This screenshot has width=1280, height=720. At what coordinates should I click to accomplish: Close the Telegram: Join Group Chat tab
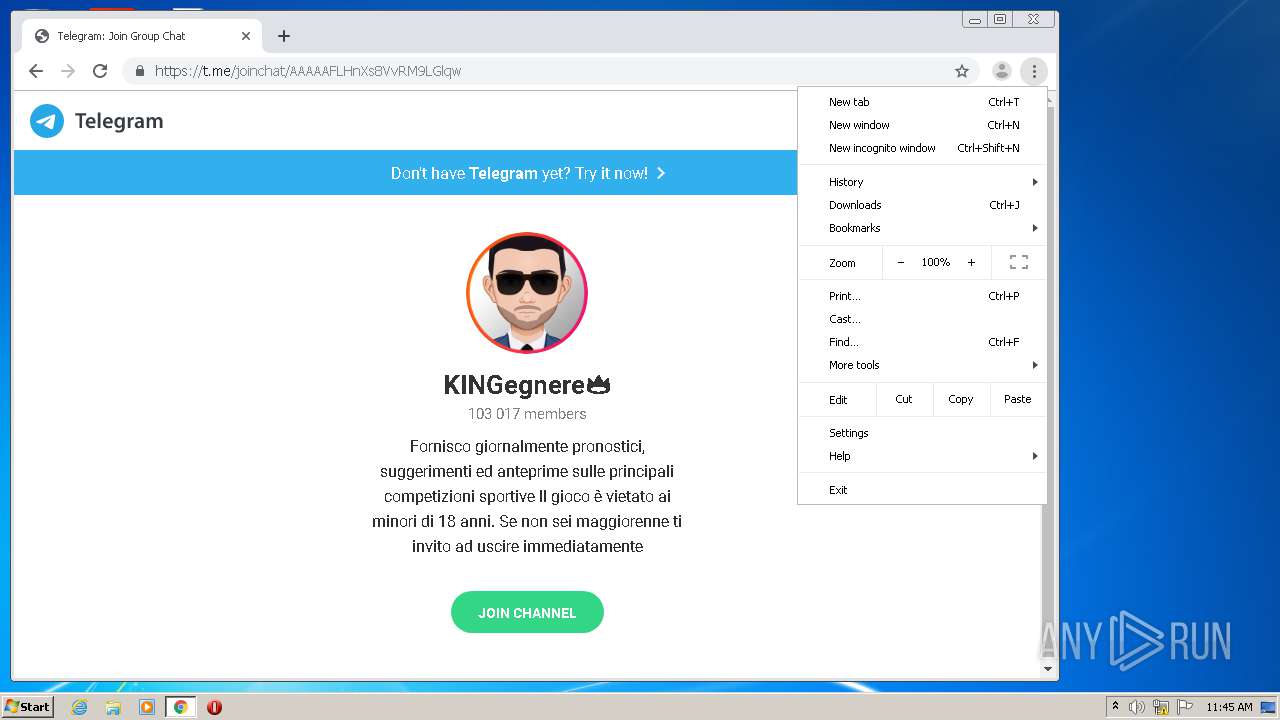click(x=246, y=36)
